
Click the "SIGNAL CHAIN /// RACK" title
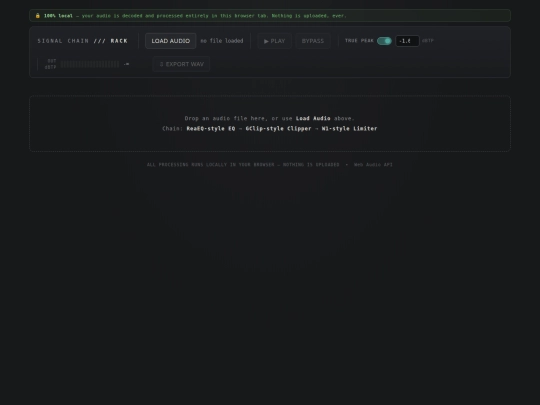pyautogui.click(x=83, y=41)
